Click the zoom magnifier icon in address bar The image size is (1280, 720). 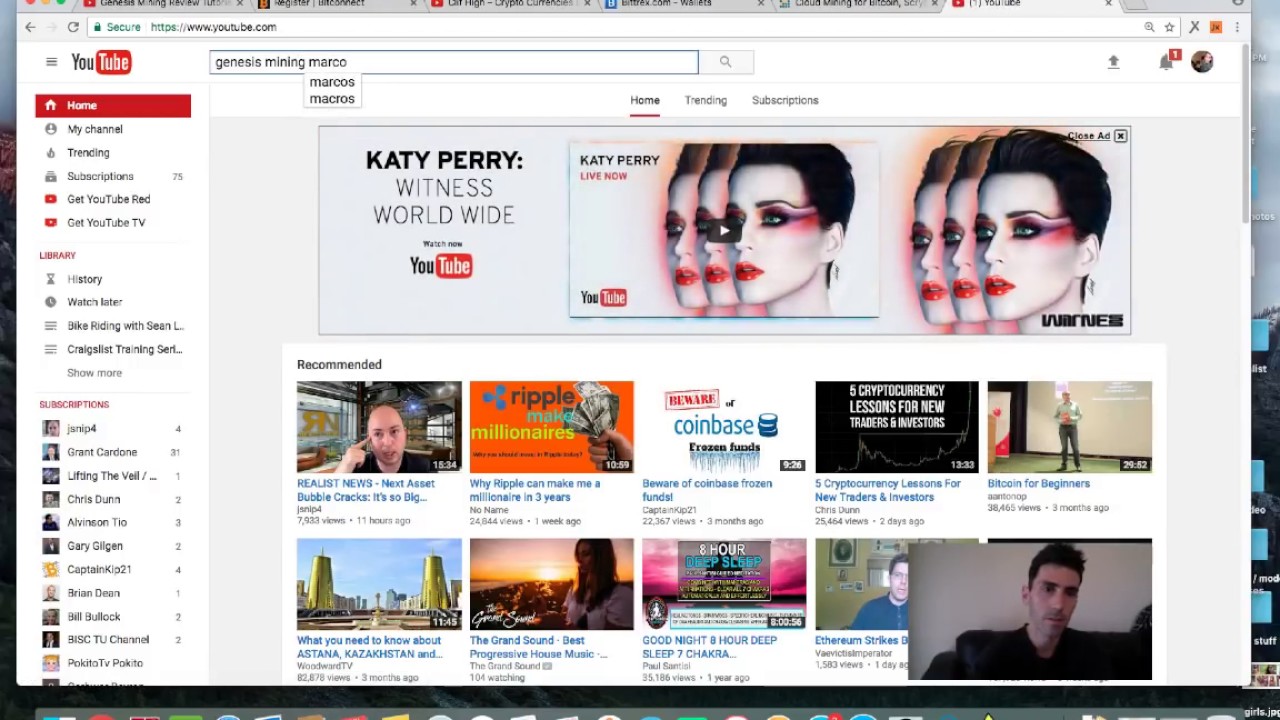click(1149, 27)
